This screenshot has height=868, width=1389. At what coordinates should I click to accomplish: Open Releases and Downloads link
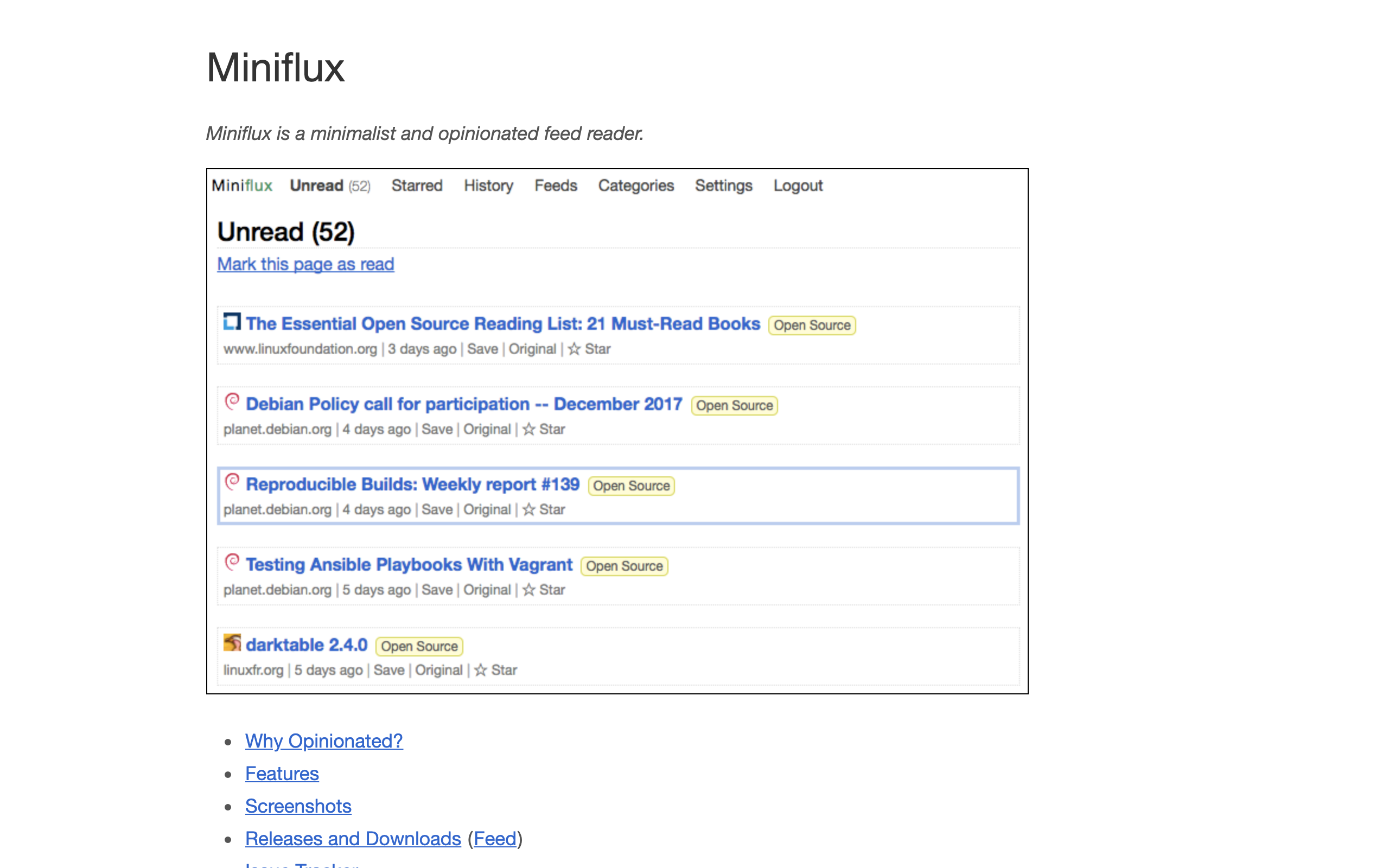(x=353, y=839)
